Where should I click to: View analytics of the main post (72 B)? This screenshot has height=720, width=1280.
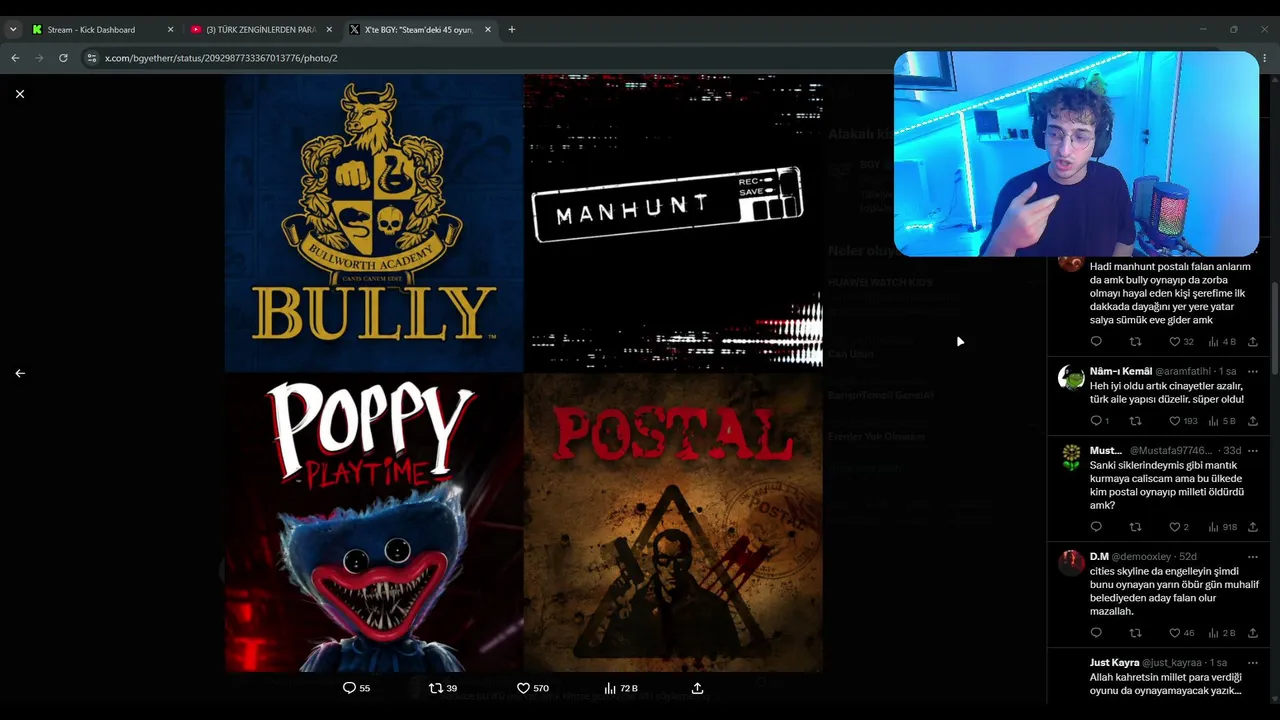621,688
